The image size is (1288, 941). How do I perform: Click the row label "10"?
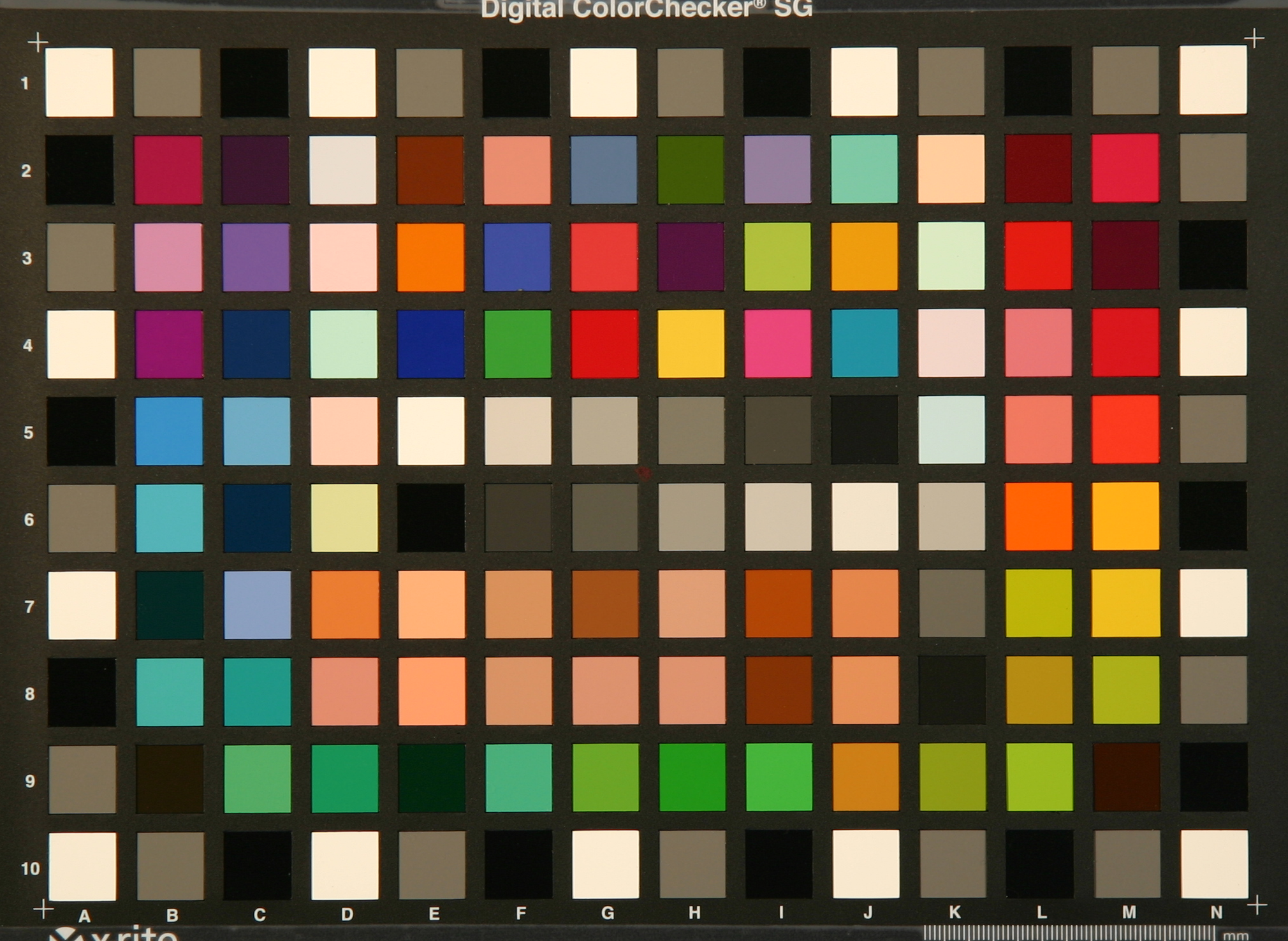30,868
